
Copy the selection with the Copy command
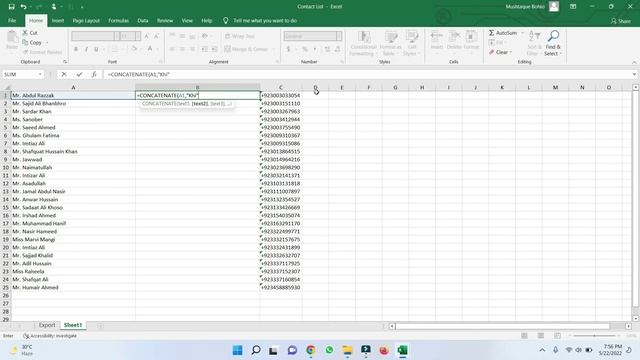click(x=32, y=42)
